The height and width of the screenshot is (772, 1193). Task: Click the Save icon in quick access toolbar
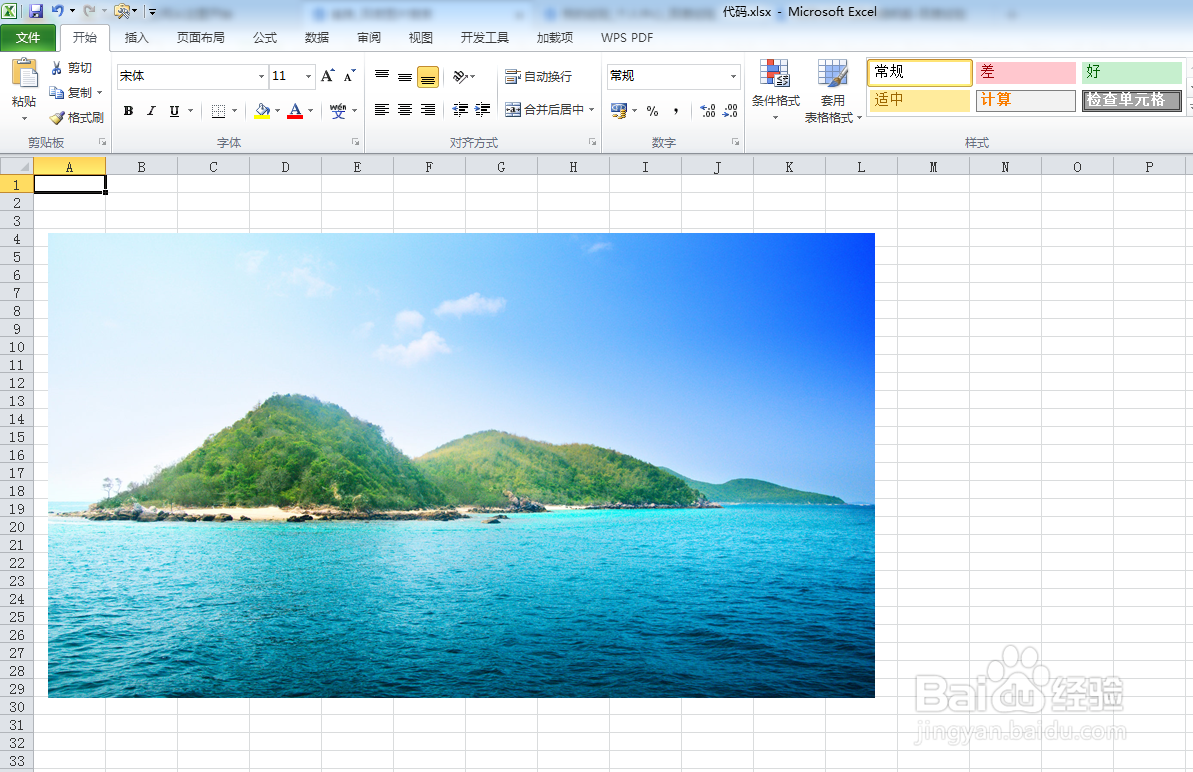pos(36,11)
